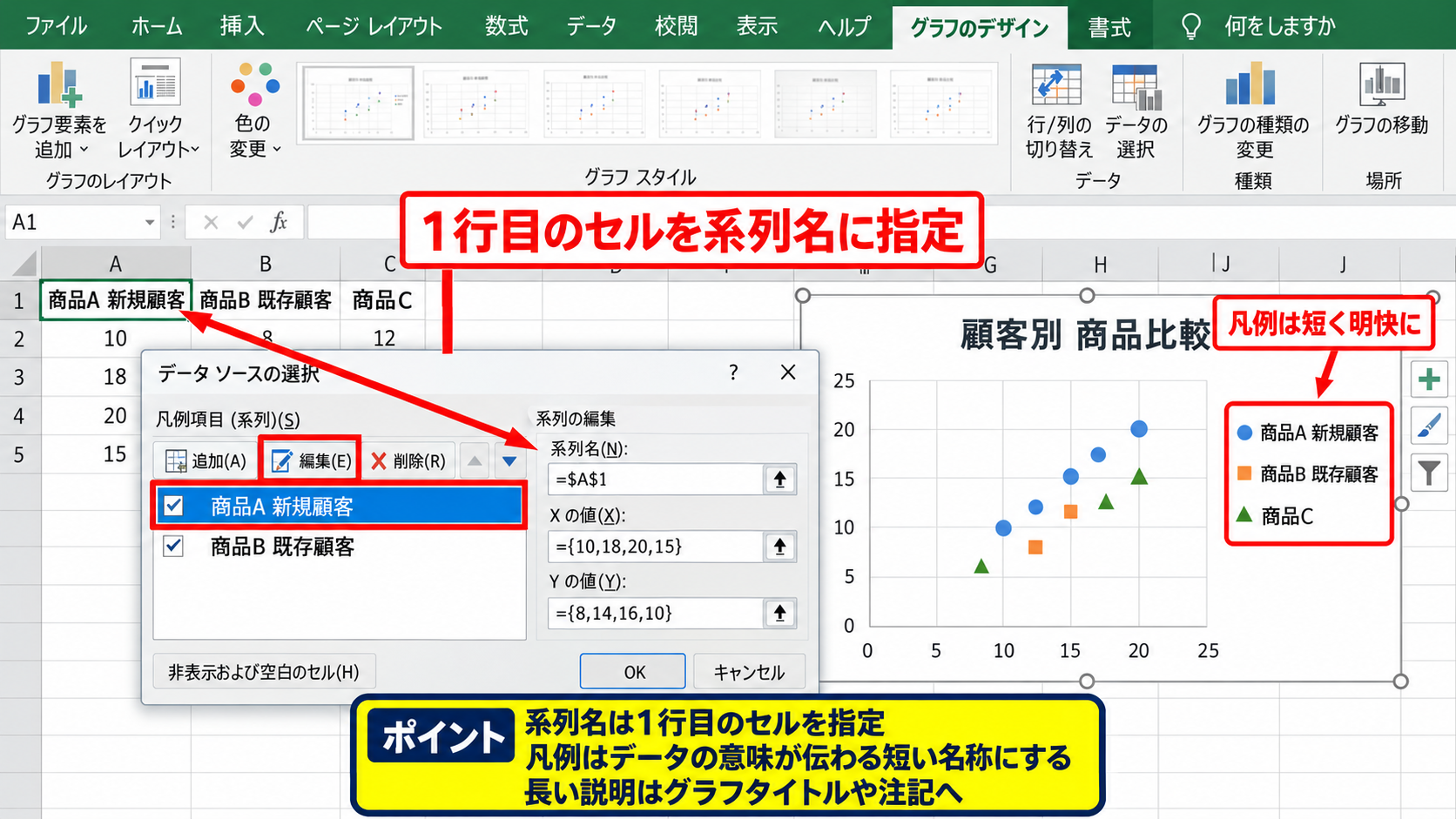
Task: Click the chart filters funnel button
Action: 1429,473
